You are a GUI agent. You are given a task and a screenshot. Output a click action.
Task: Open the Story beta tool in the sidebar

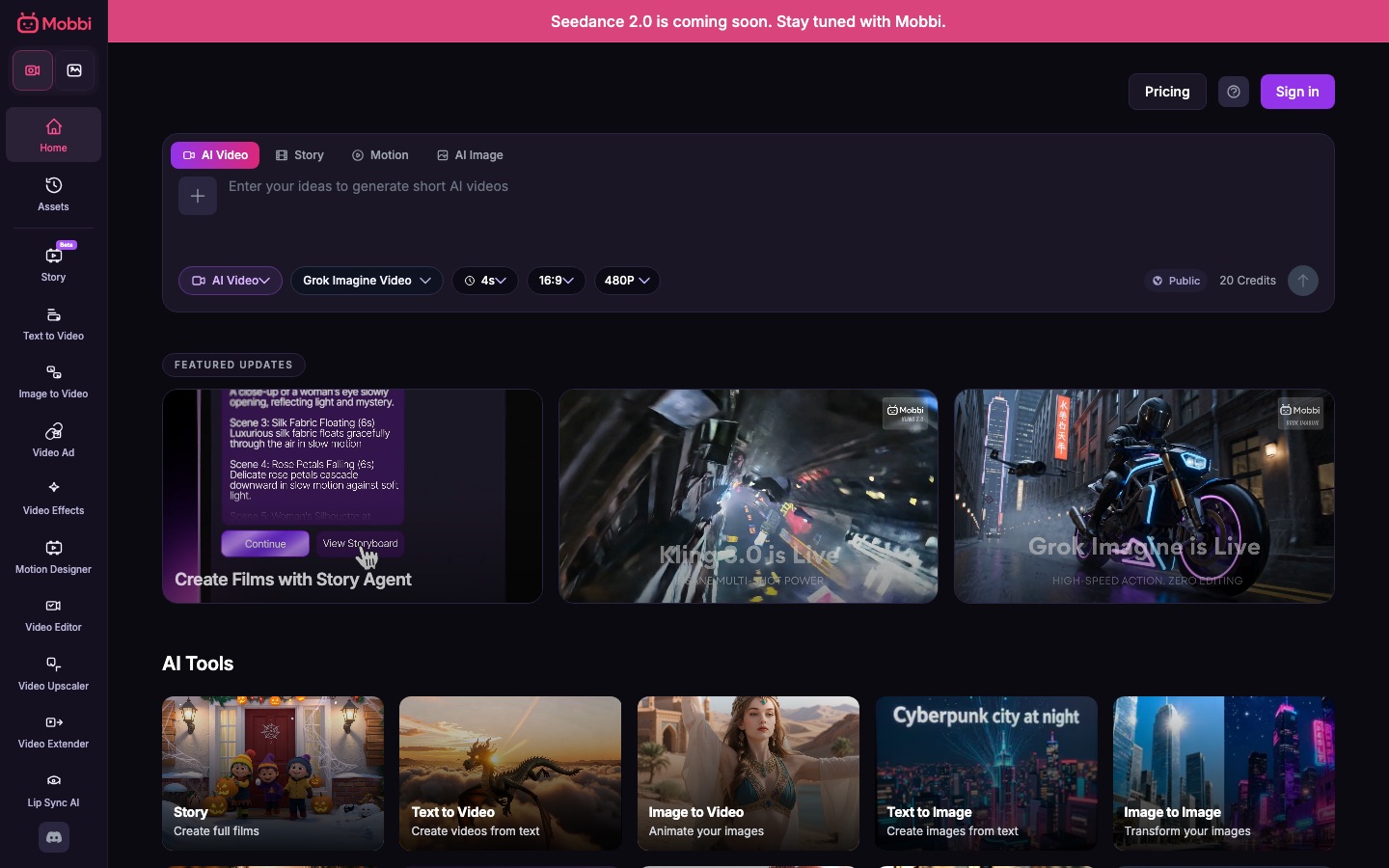click(53, 262)
